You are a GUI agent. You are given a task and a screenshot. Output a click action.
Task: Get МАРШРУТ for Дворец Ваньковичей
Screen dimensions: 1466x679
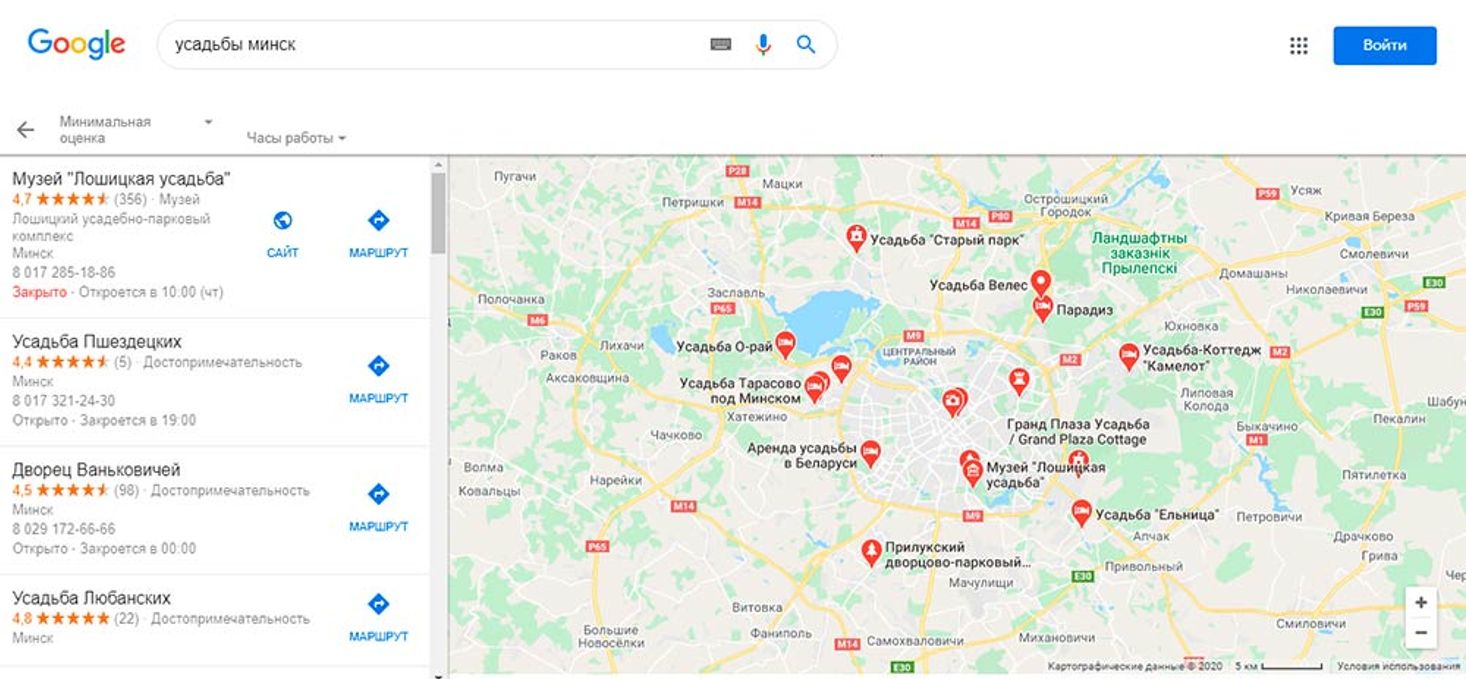pos(378,507)
